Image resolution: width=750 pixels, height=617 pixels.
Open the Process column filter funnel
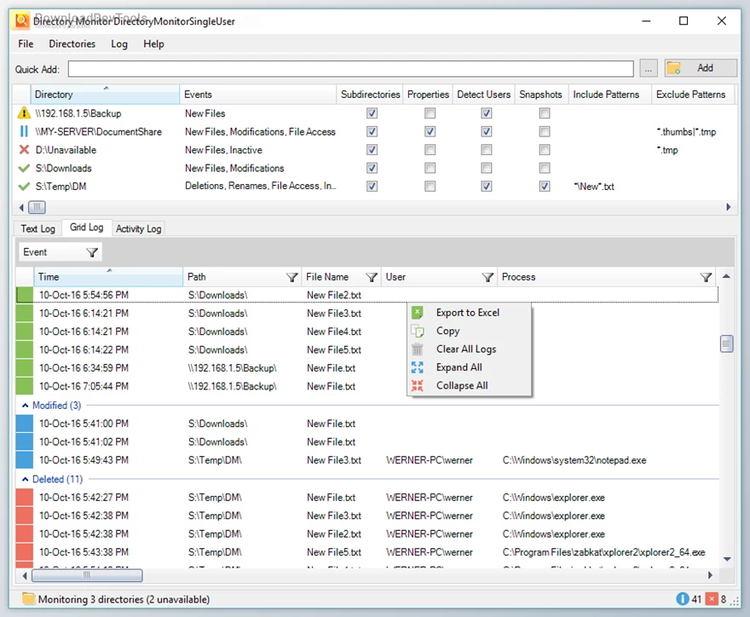706,277
